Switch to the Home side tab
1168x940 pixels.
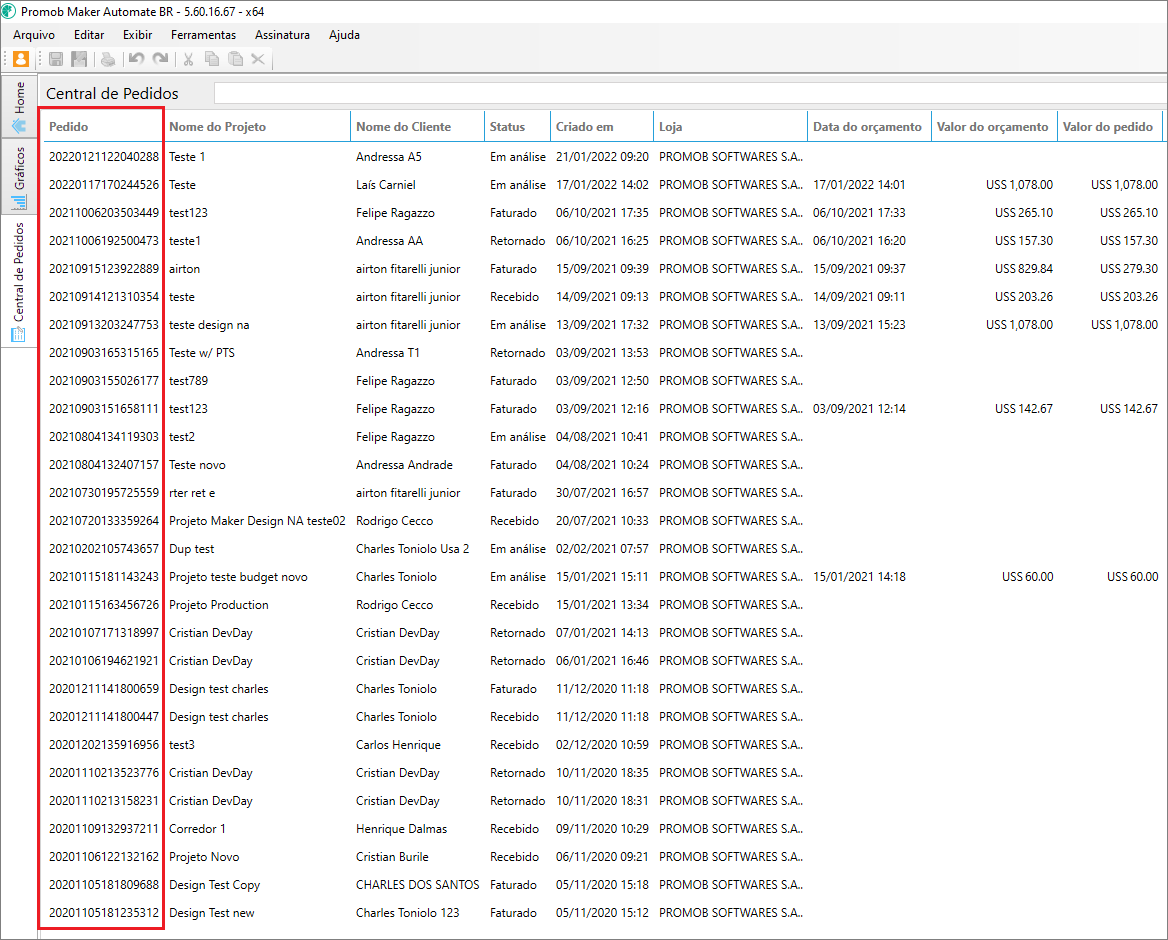[x=19, y=107]
